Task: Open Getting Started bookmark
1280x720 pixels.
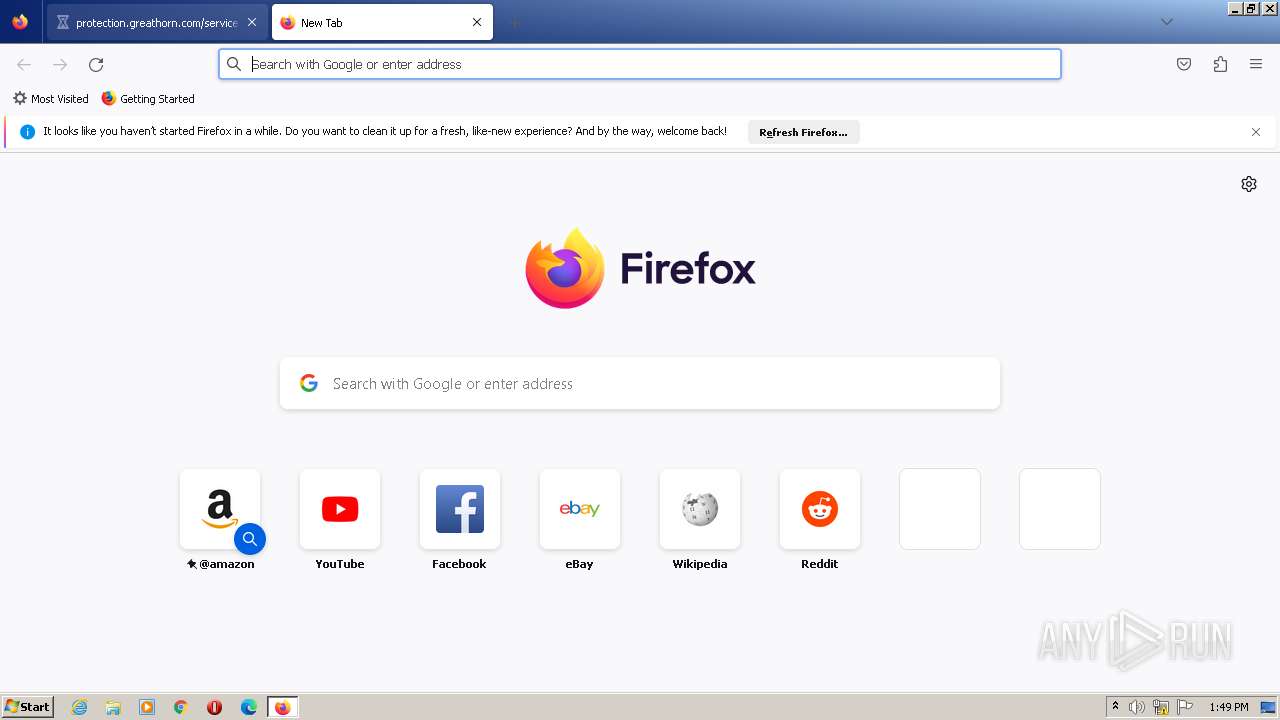Action: pos(148,99)
